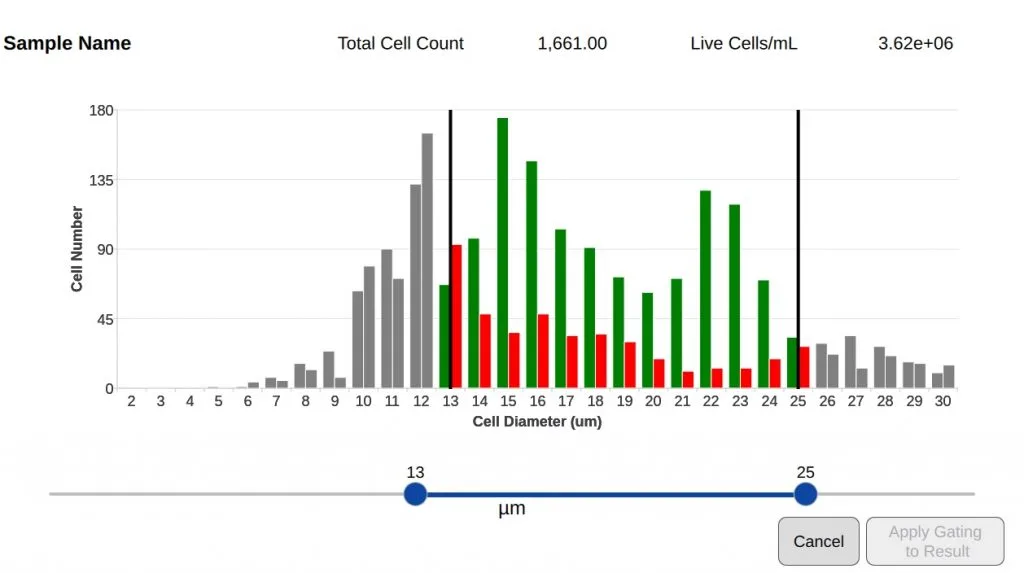Click the green bar at 23 µm
Screen dimensions: 1024x573
(734, 296)
